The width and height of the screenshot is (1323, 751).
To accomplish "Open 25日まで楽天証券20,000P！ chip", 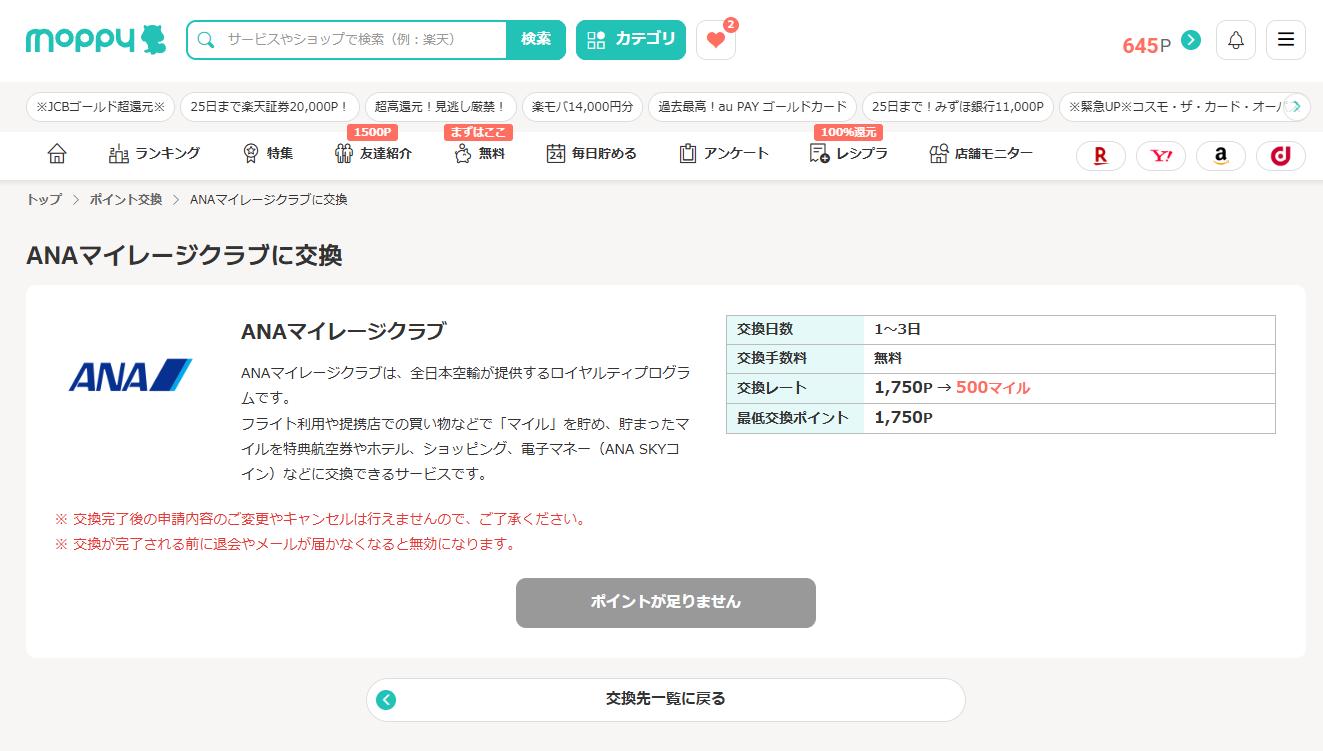I will (x=269, y=107).
